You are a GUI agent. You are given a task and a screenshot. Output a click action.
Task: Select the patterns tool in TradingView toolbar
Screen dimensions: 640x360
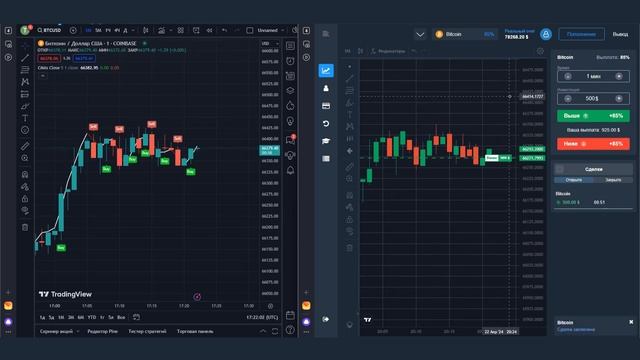pos(25,82)
